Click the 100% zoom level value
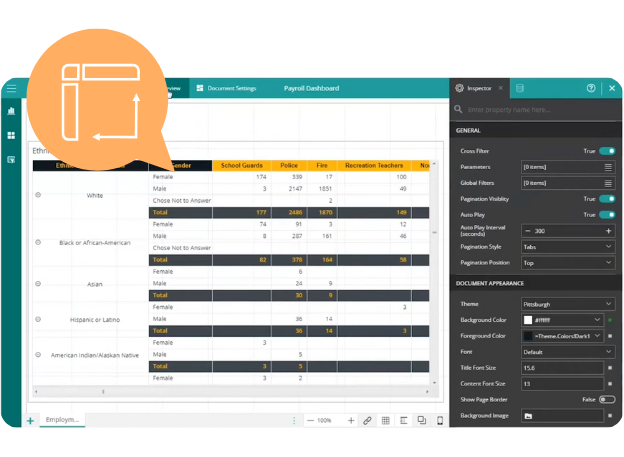This screenshot has height=457, width=624. 324,420
